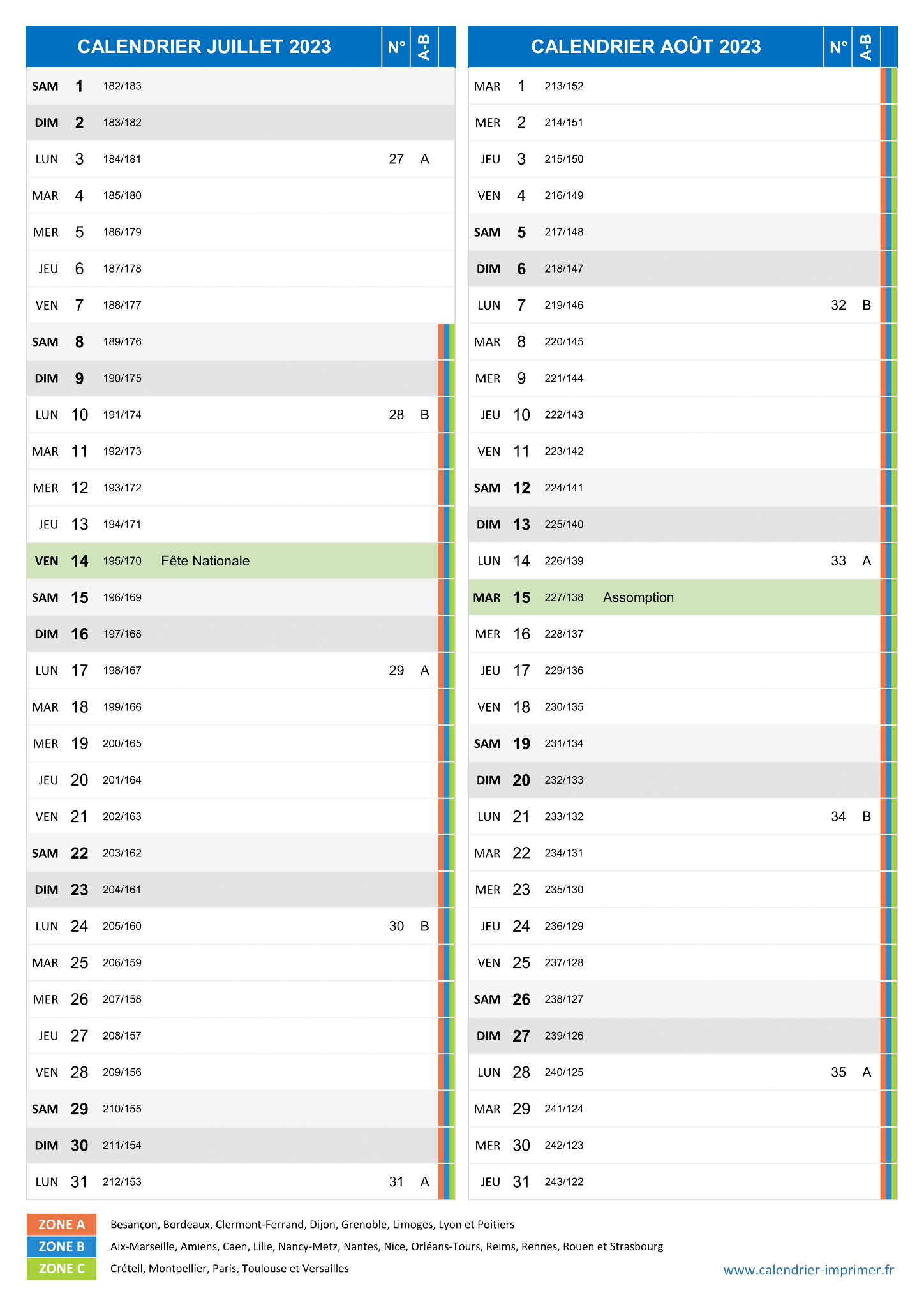Click day count 213/152 on August 1
Screen dimensions: 924x1307
(564, 86)
